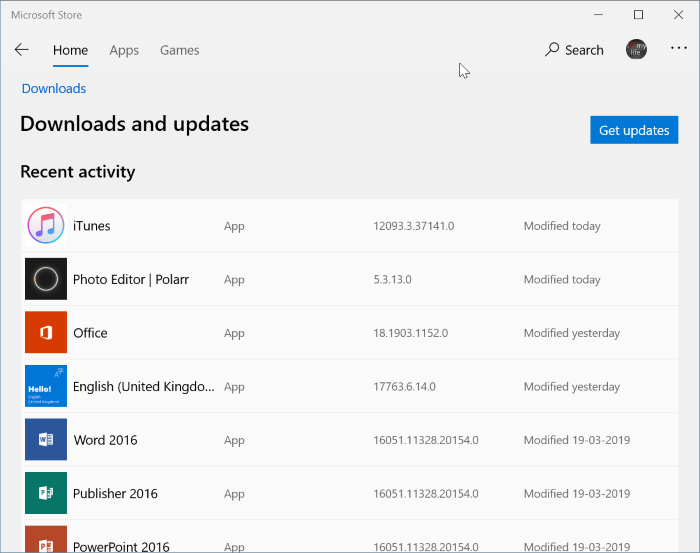The width and height of the screenshot is (700, 553).
Task: Click the Polarr Photo Editor icon
Action: tap(46, 279)
